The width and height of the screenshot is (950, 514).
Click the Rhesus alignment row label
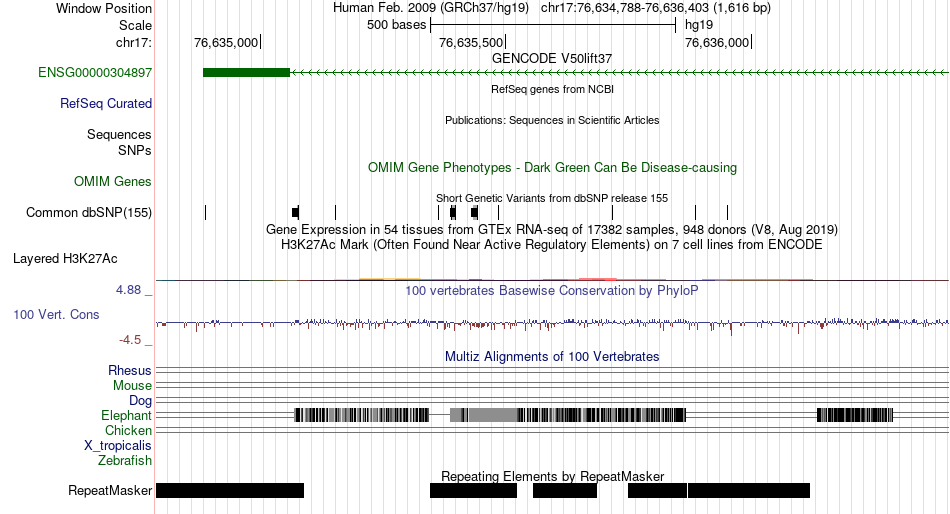click(x=130, y=370)
